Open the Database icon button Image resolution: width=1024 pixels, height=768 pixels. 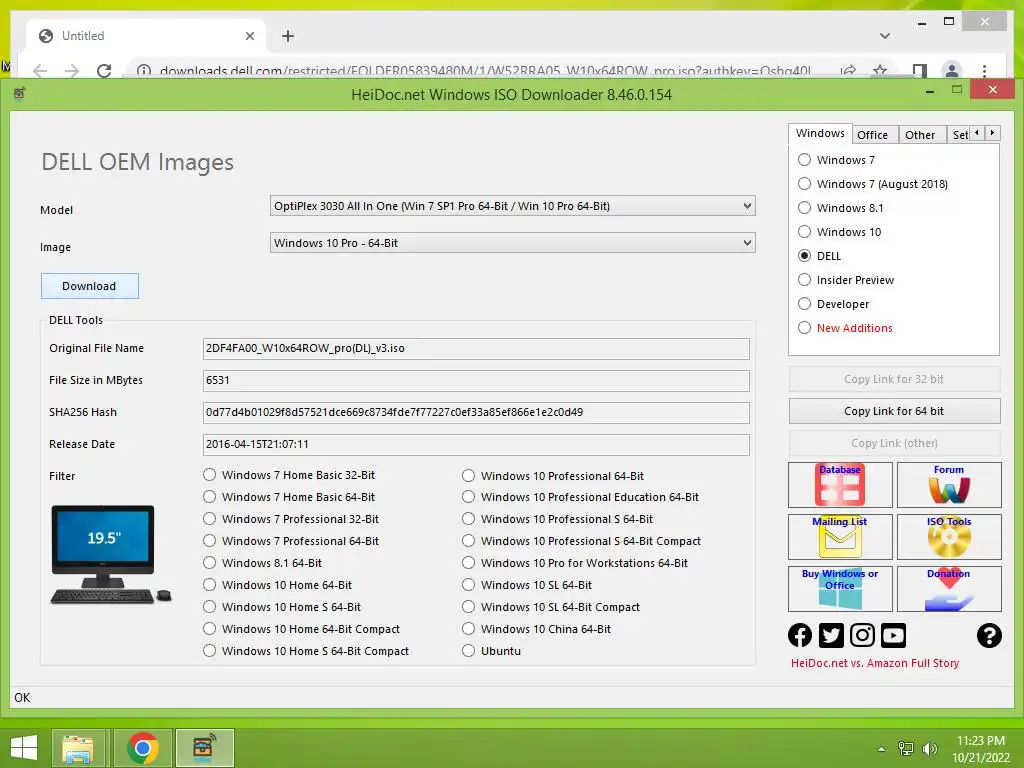(840, 485)
